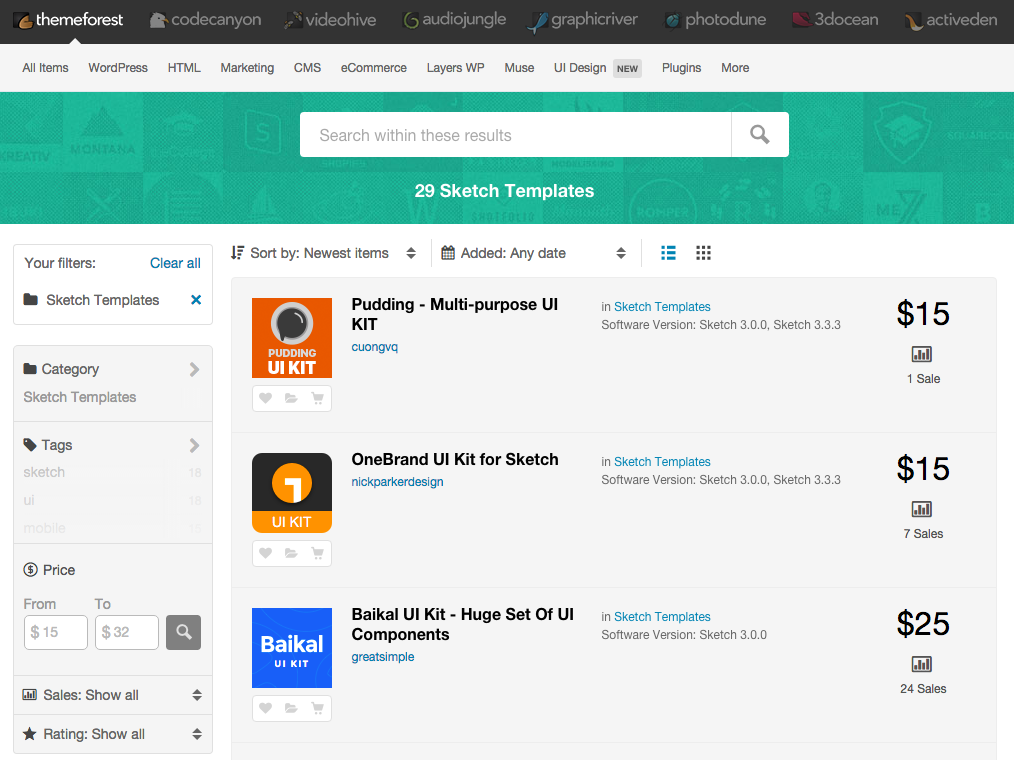This screenshot has width=1014, height=760.
Task: Add Pudding UI Kit to a collection
Action: point(291,398)
